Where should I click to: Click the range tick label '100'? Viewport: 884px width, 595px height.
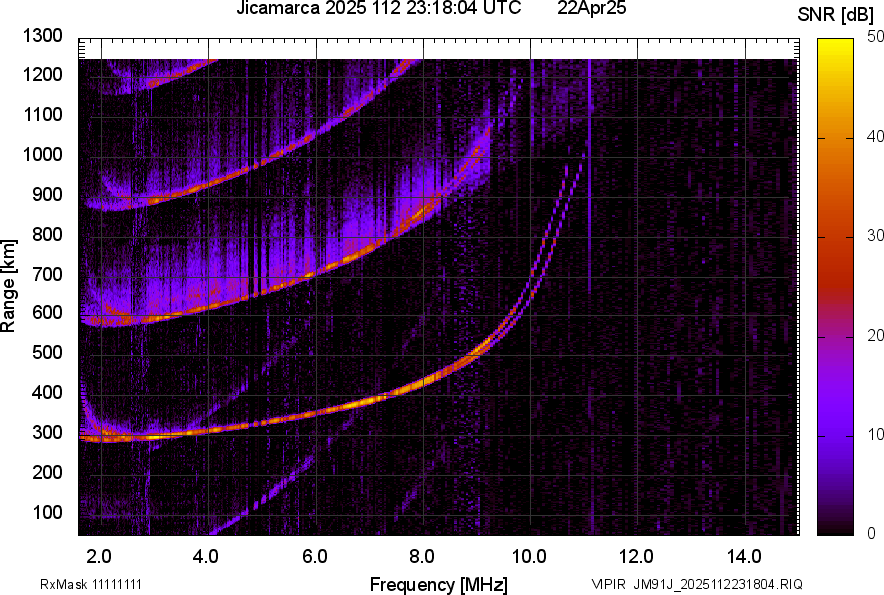pos(47,512)
